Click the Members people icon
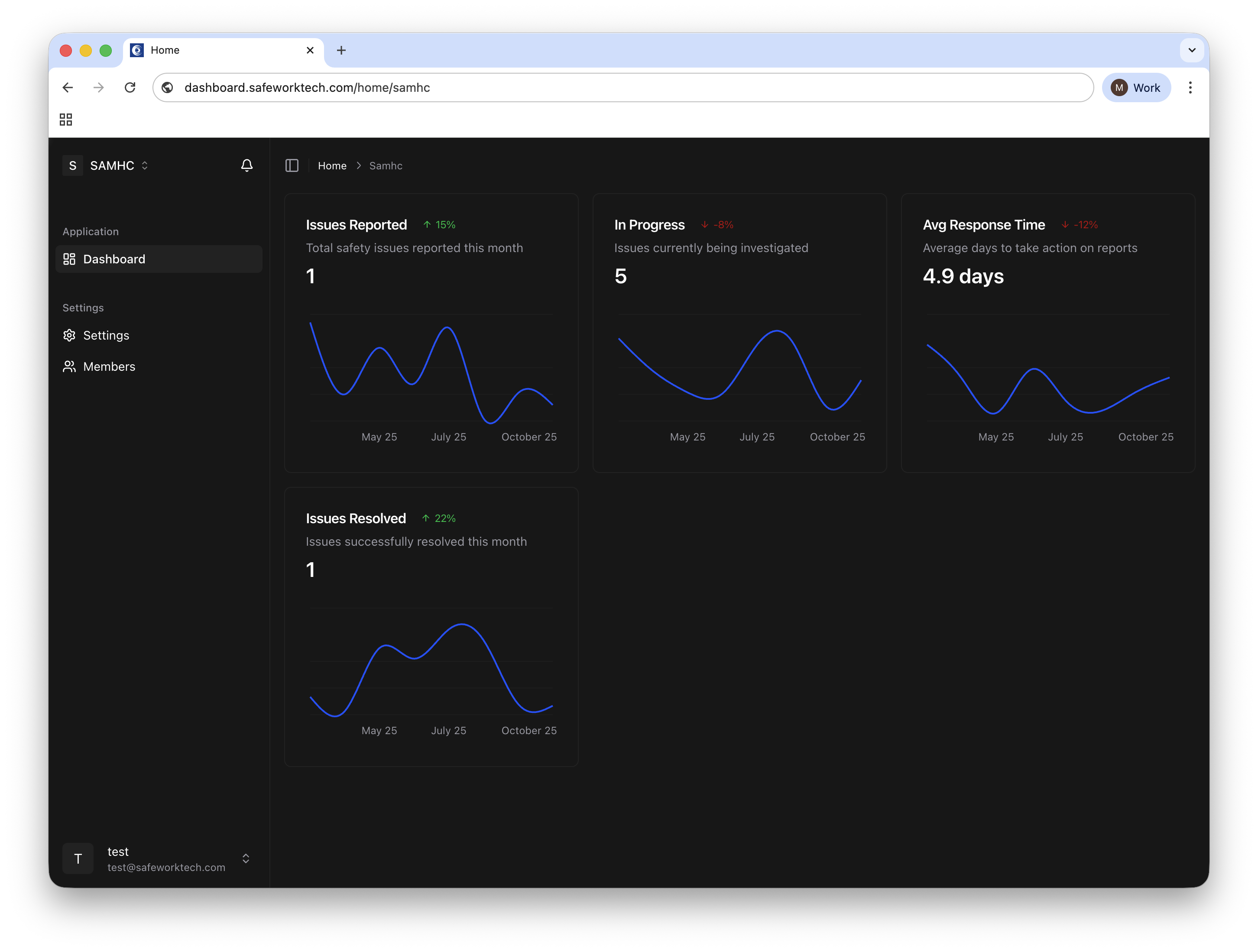The image size is (1258, 952). (69, 367)
